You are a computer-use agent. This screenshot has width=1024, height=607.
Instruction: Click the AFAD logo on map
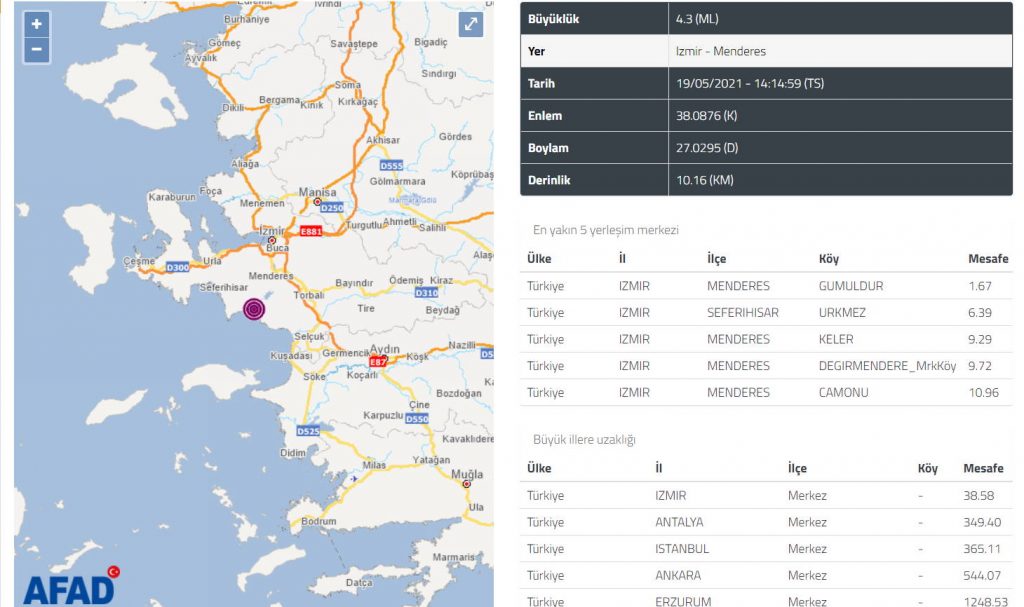pos(70,586)
